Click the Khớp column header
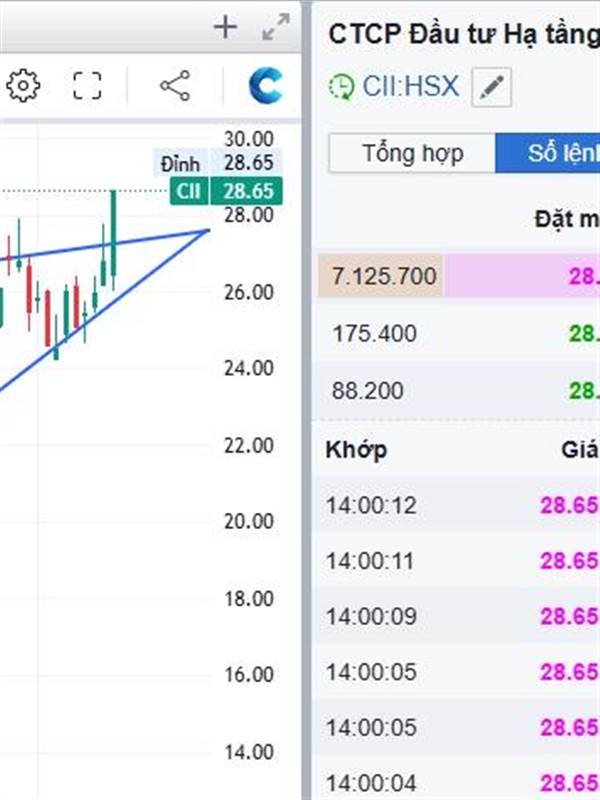 click(356, 450)
